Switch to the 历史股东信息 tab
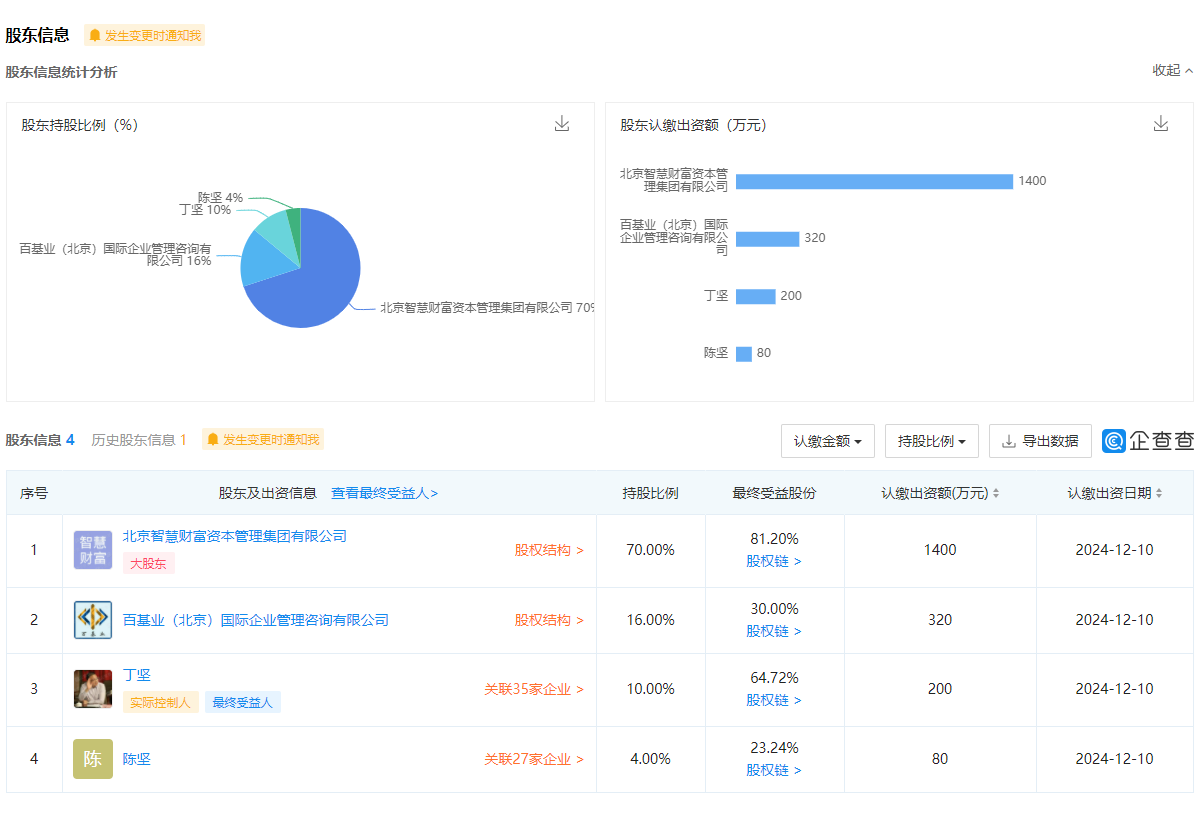The height and width of the screenshot is (814, 1201). click(139, 440)
